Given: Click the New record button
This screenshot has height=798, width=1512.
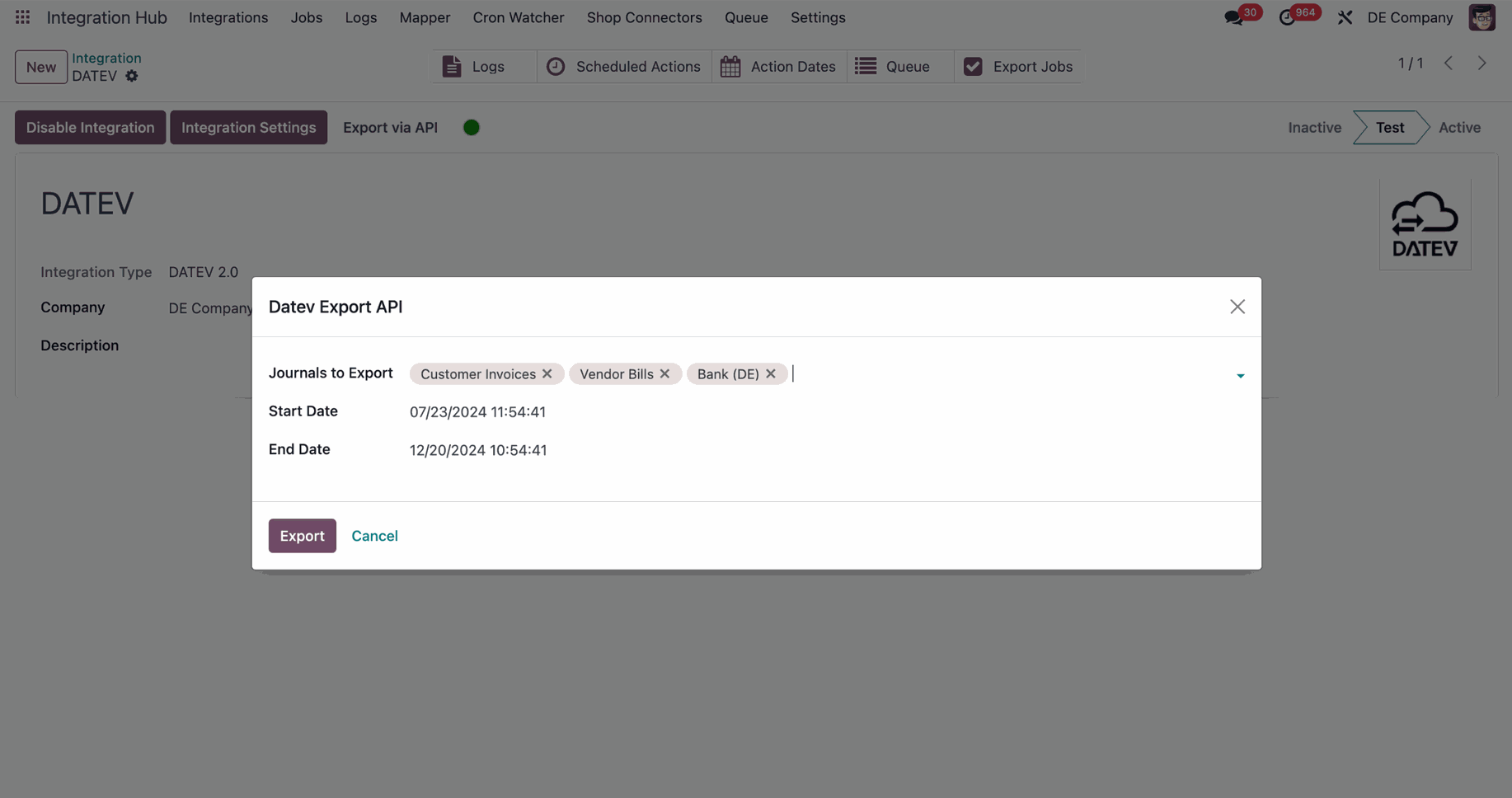Looking at the screenshot, I should pos(41,67).
